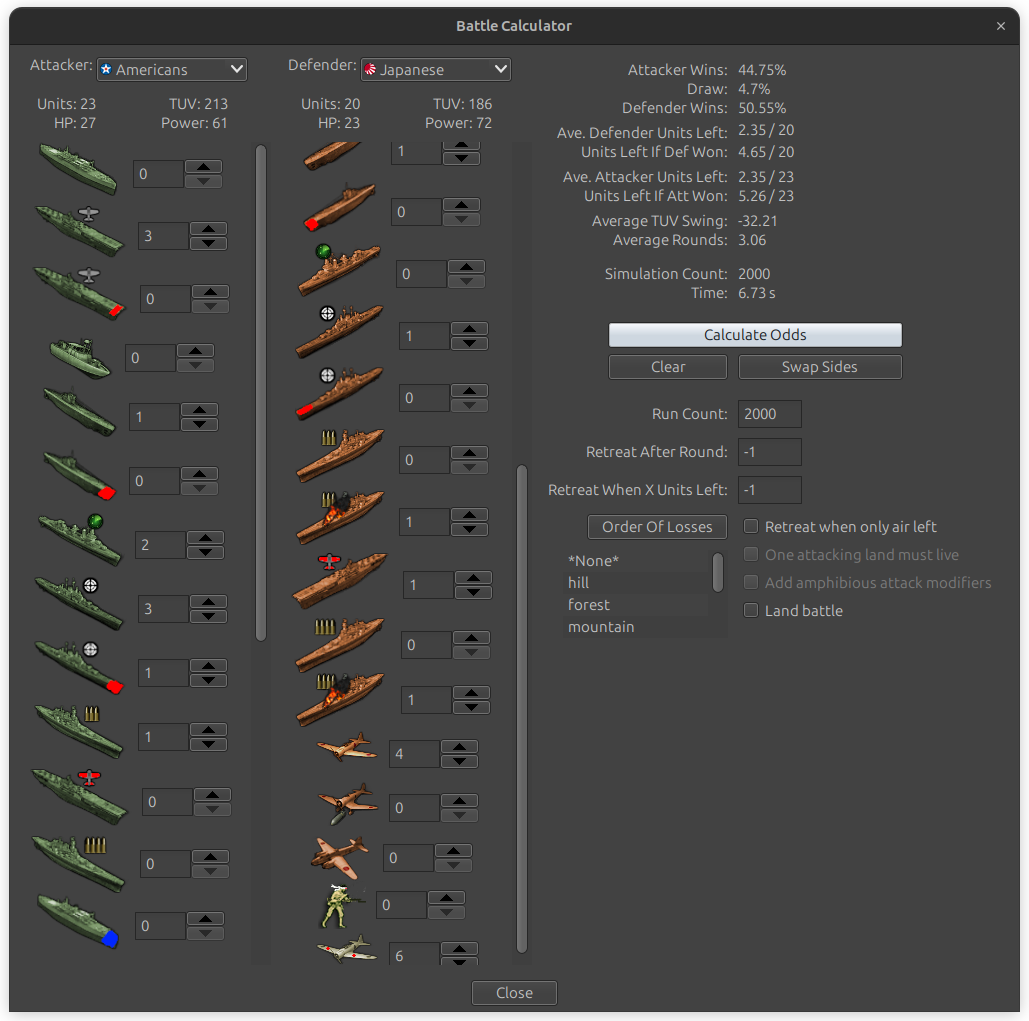
Task: Click inside the Run Count field
Action: (769, 414)
